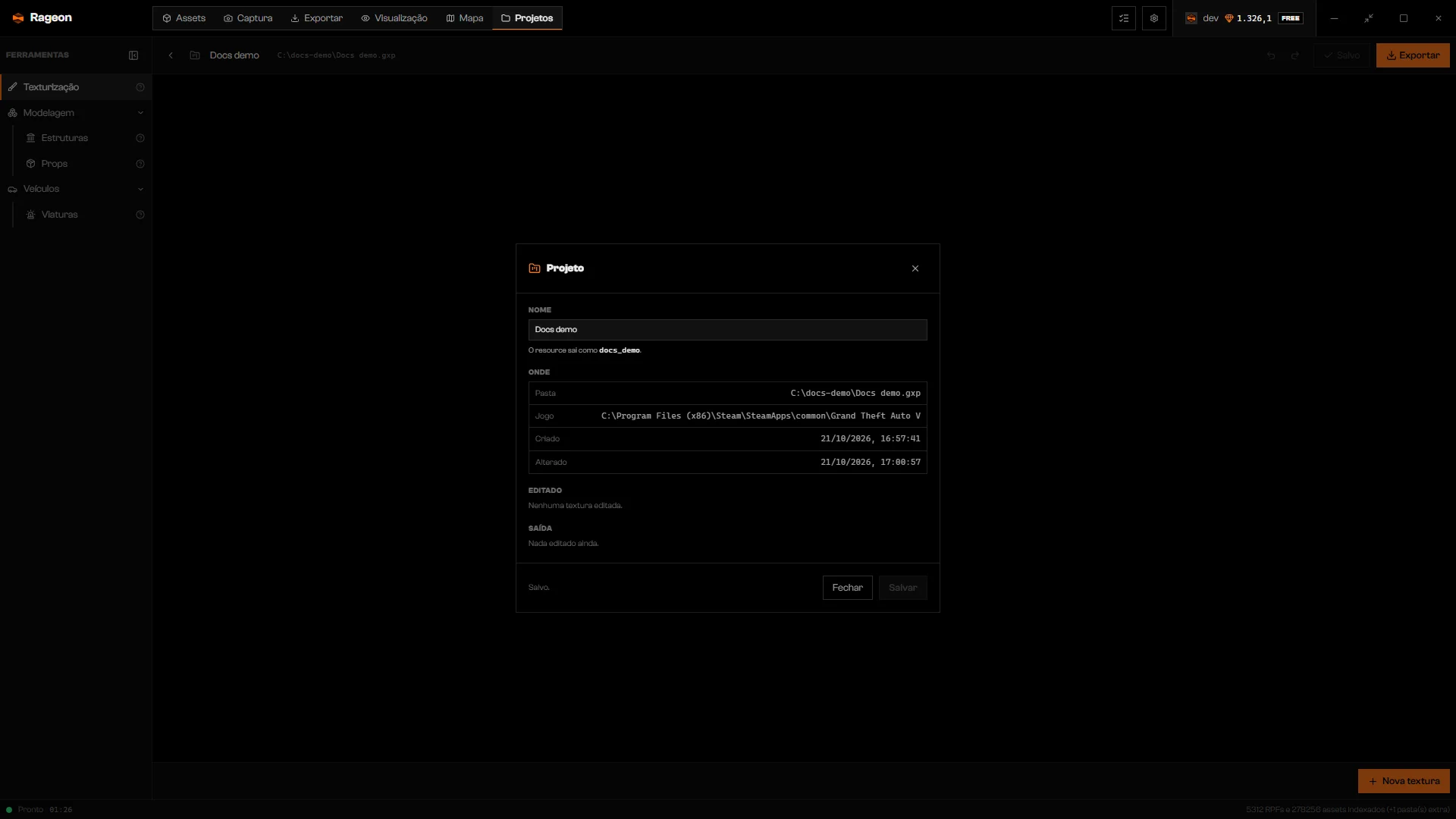Click the 'Nada editado ainda.' text
Image resolution: width=1456 pixels, height=819 pixels.
click(x=563, y=544)
